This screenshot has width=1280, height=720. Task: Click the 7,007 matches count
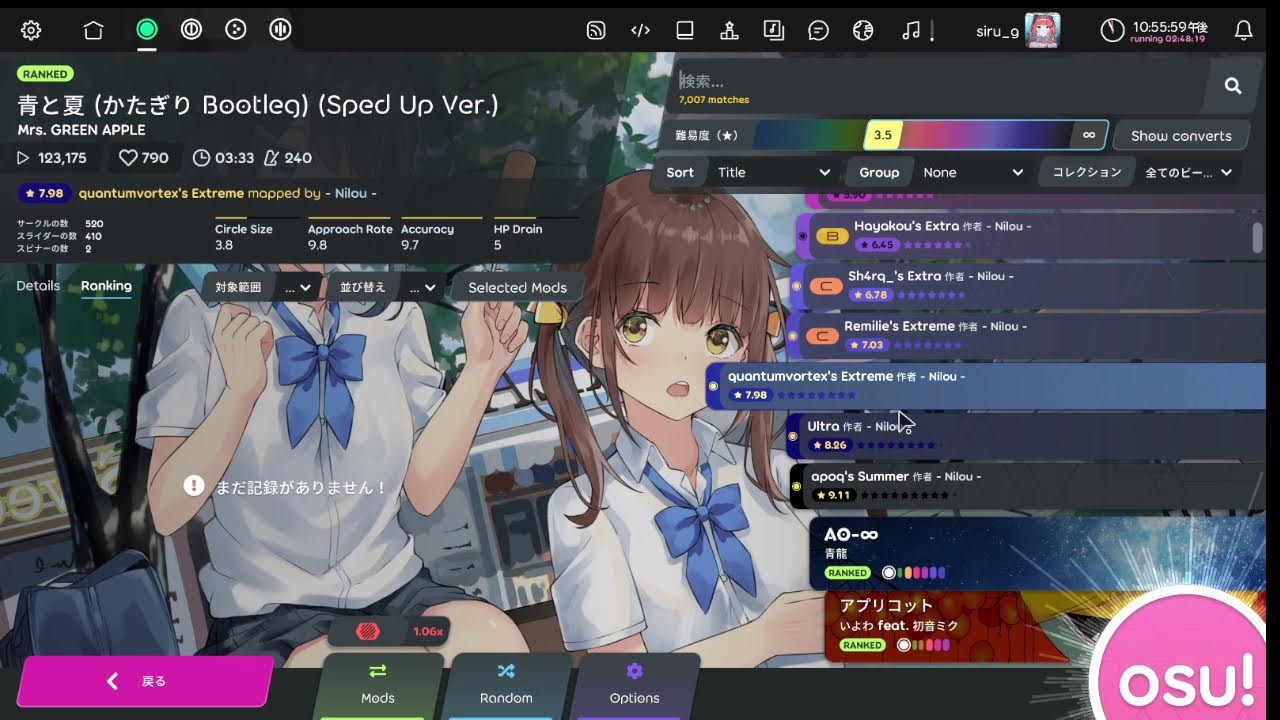coord(714,100)
